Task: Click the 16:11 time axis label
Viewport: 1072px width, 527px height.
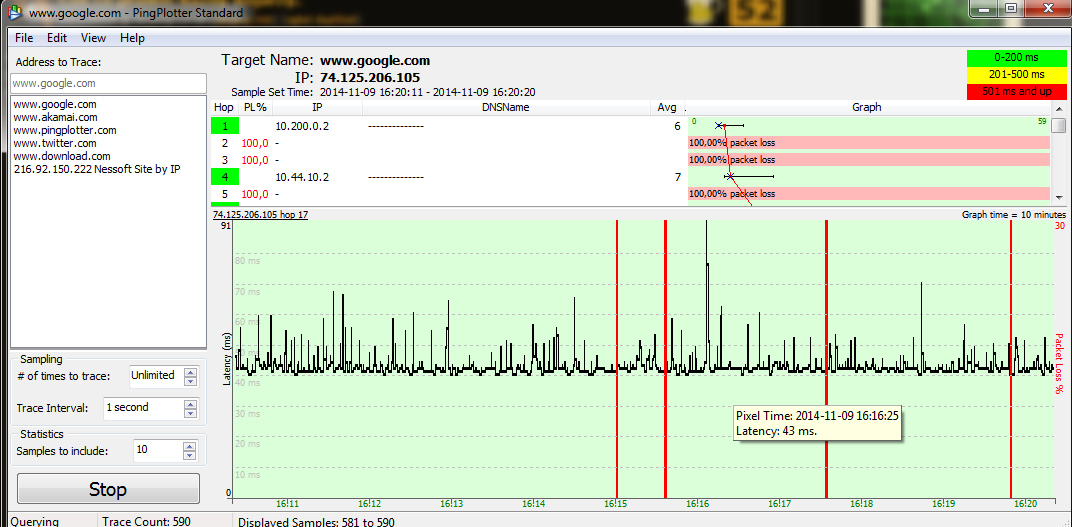Action: tap(287, 504)
